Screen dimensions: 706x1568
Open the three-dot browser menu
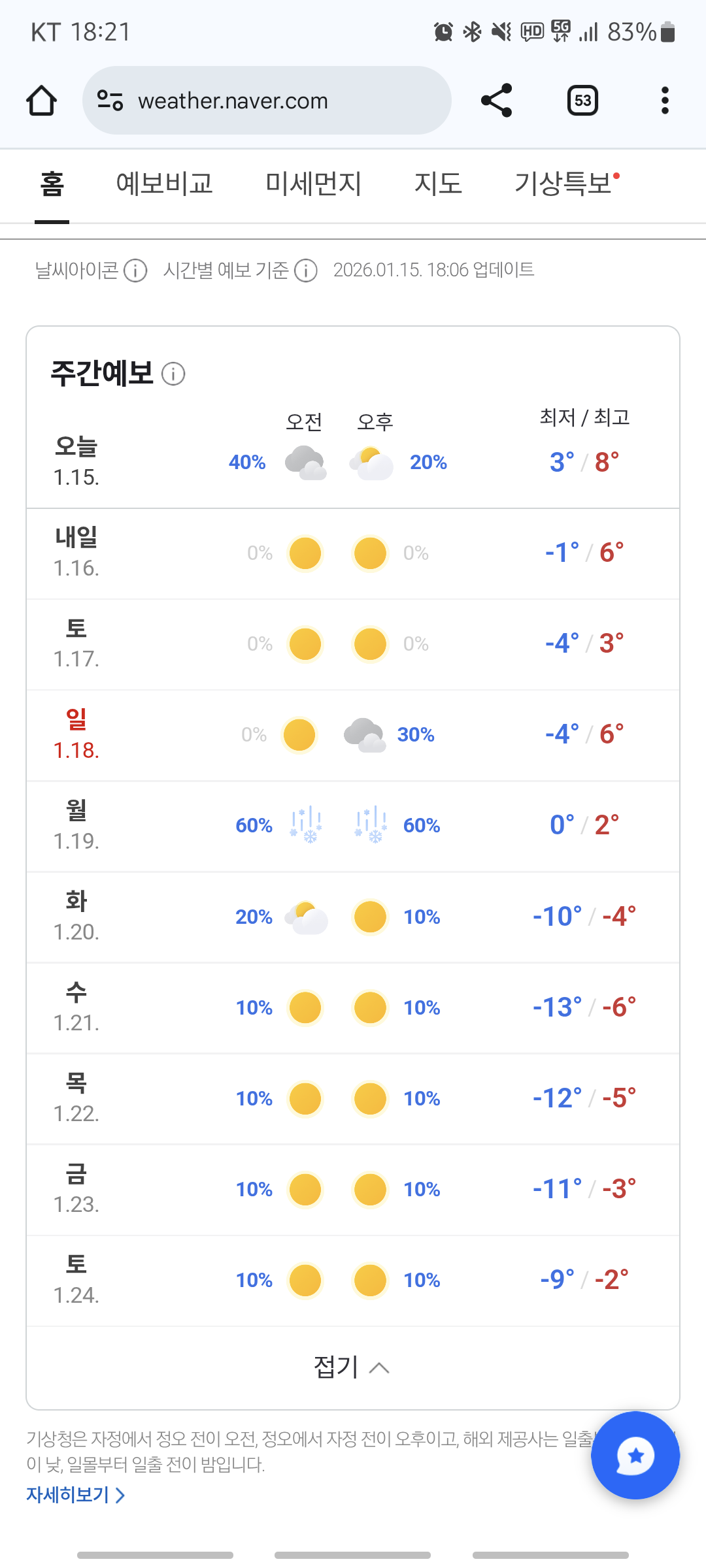(x=665, y=101)
